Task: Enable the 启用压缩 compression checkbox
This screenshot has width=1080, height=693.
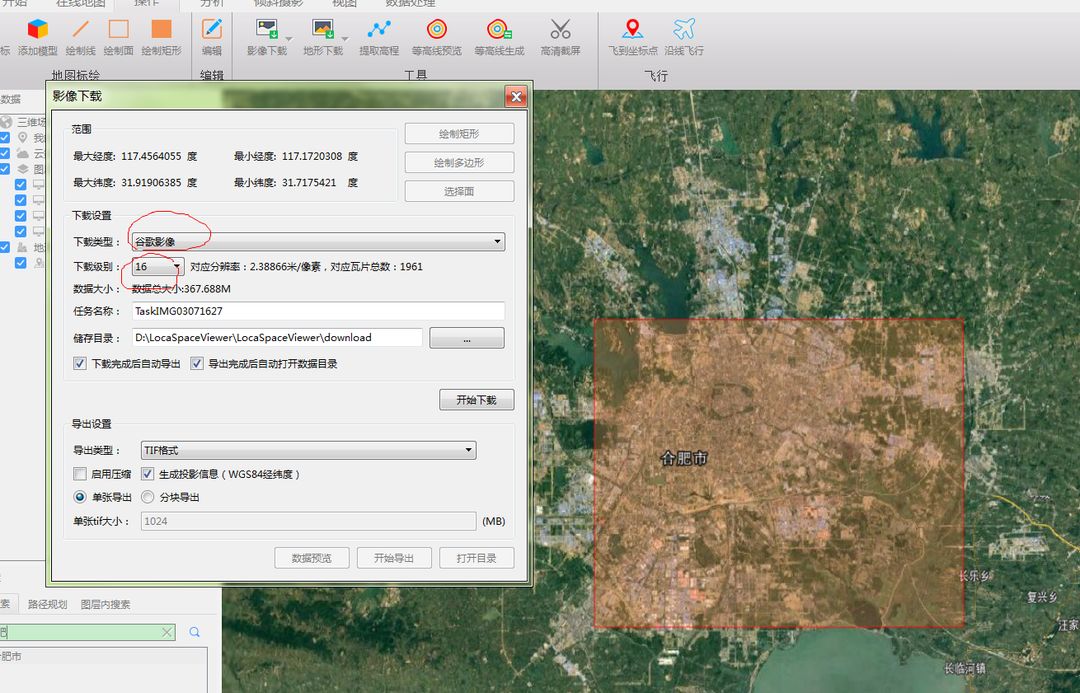Action: [x=80, y=474]
